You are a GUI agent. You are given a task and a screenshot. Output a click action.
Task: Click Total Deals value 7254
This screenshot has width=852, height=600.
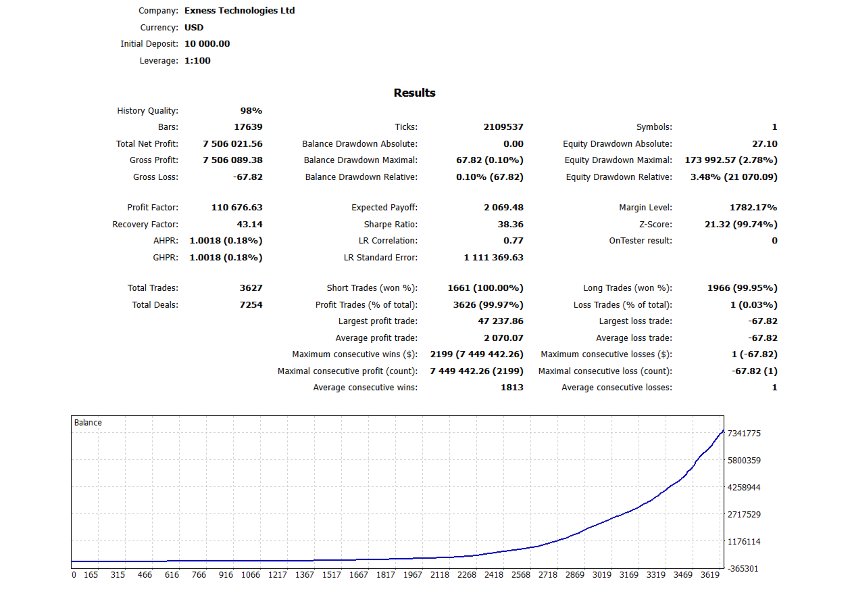251,304
